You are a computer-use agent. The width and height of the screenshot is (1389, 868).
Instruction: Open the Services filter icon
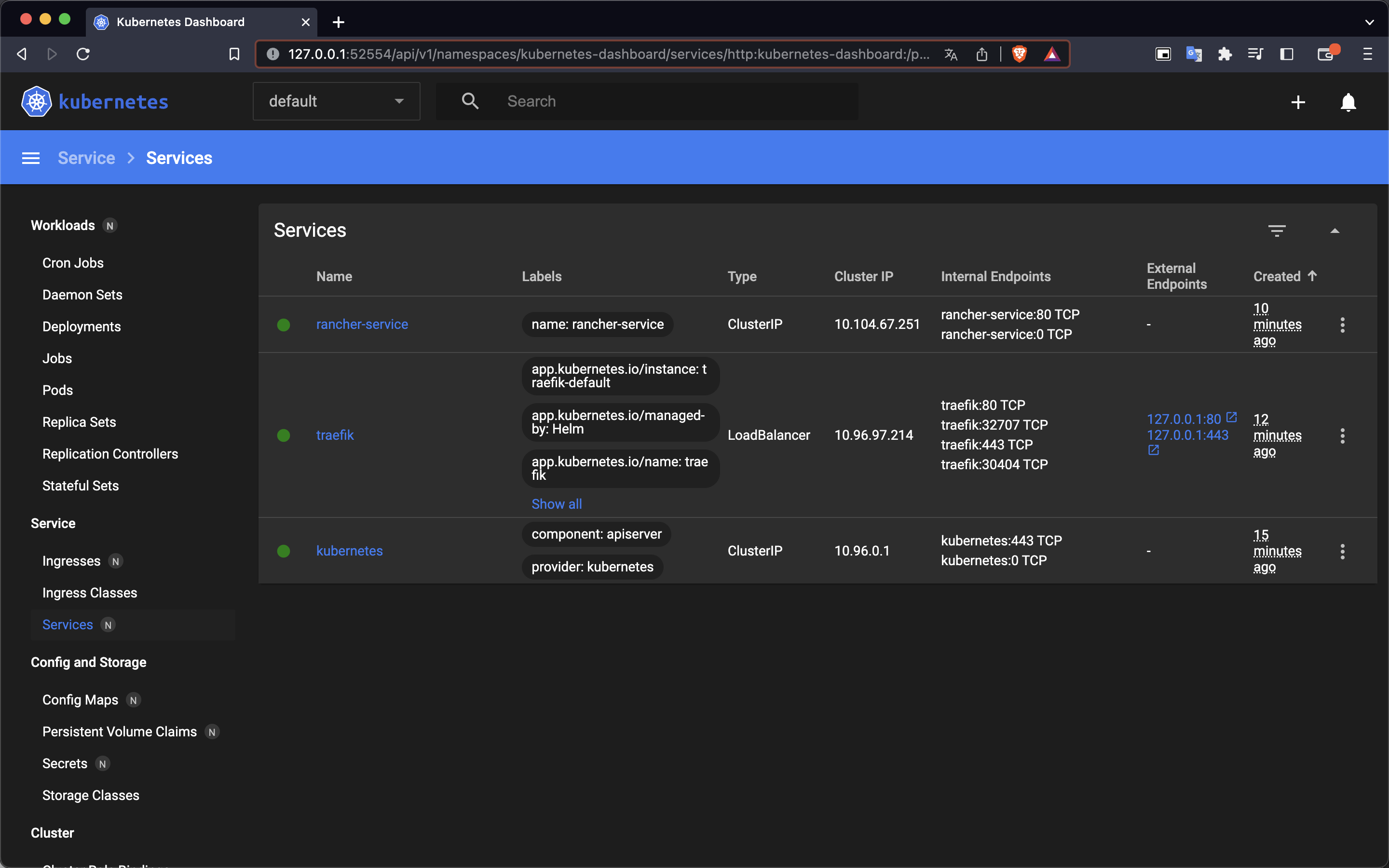tap(1277, 231)
